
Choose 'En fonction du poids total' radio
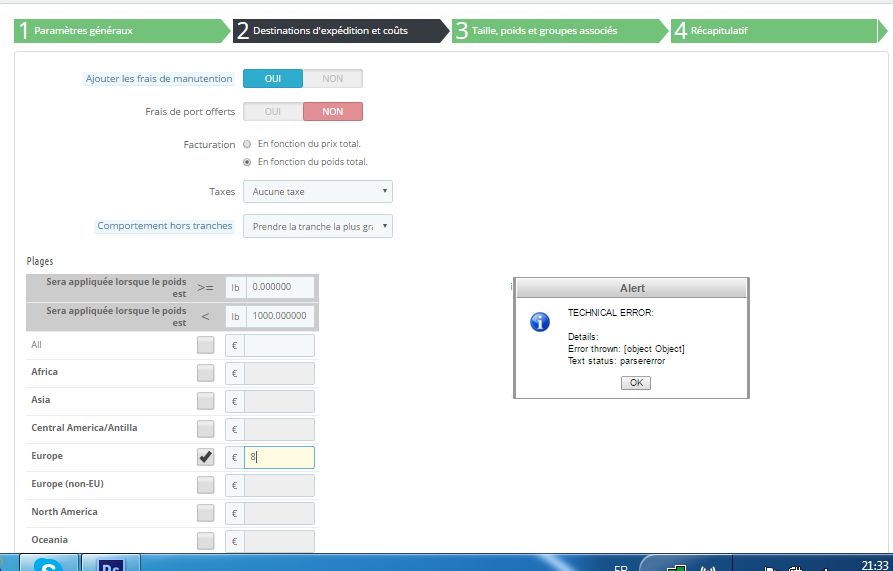pyautogui.click(x=247, y=162)
